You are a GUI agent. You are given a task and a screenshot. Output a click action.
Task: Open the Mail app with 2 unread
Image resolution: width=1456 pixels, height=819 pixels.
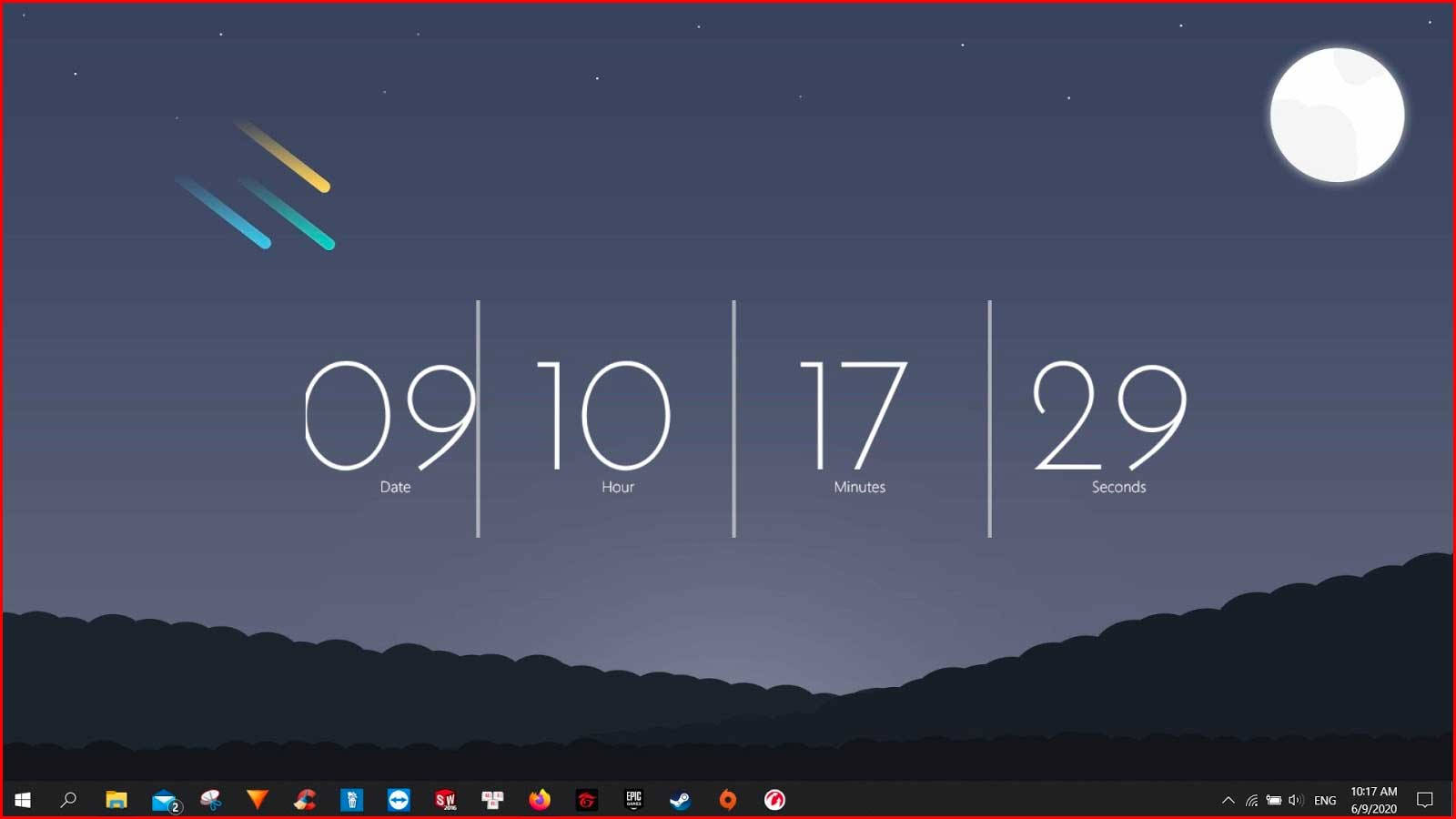[167, 801]
